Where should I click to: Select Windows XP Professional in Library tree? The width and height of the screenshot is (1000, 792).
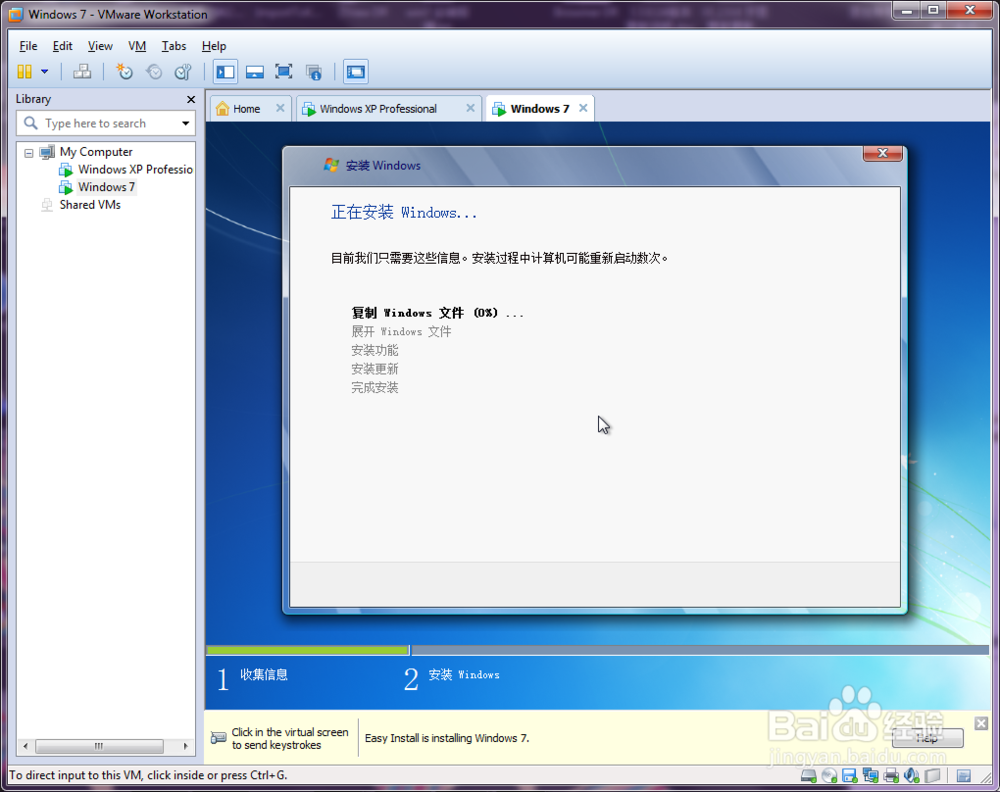pos(135,170)
